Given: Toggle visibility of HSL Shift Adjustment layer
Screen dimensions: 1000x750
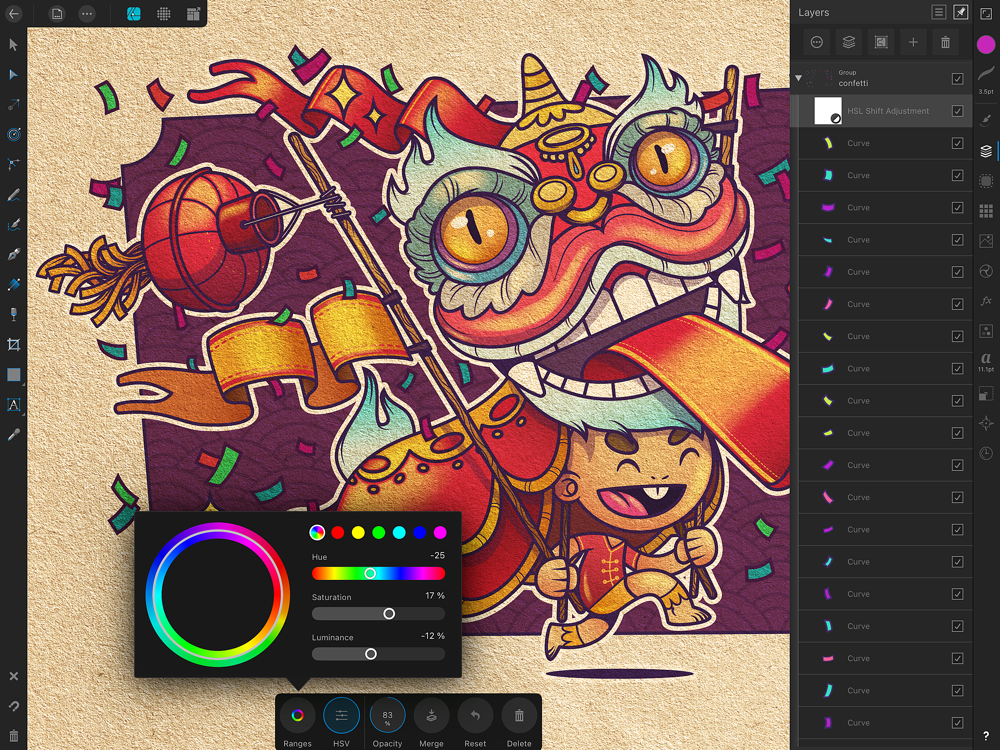Looking at the screenshot, I should [957, 111].
